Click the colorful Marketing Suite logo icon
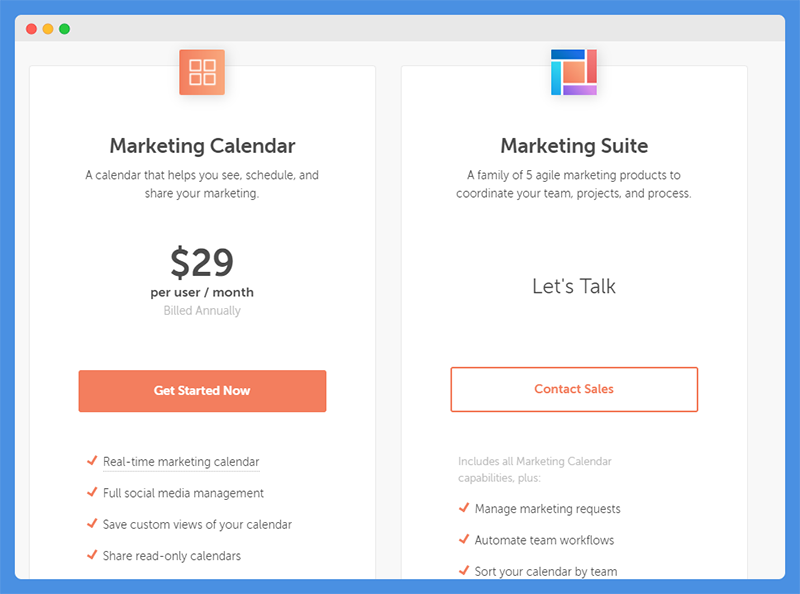 coord(574,72)
